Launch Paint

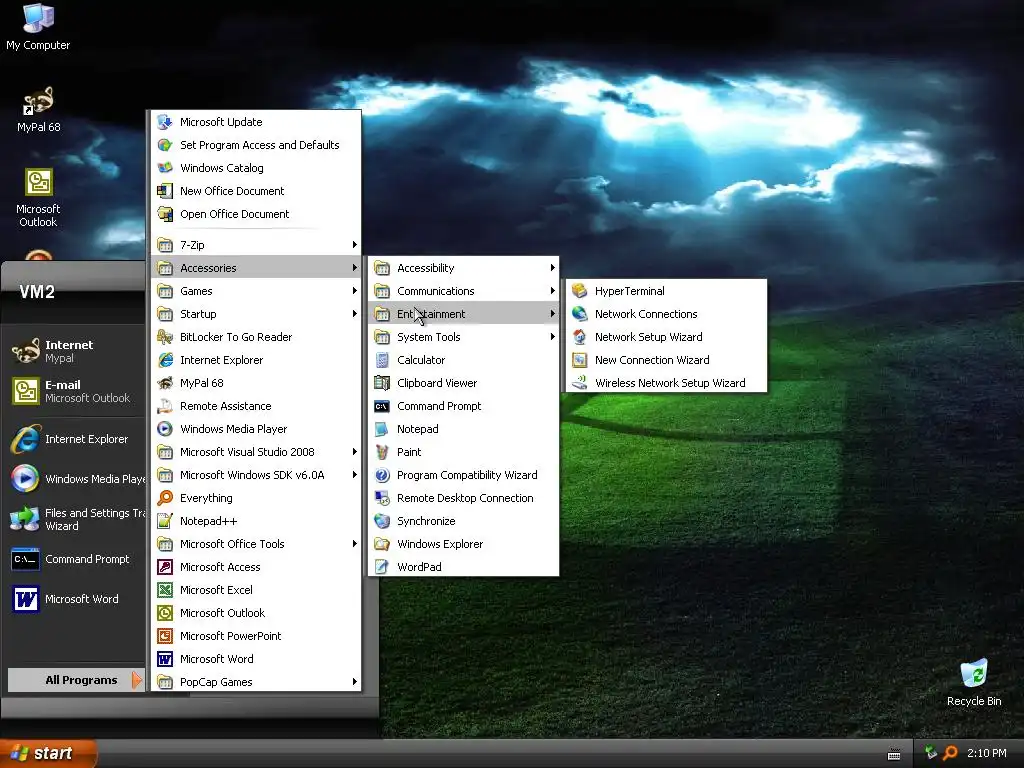[x=464, y=452]
